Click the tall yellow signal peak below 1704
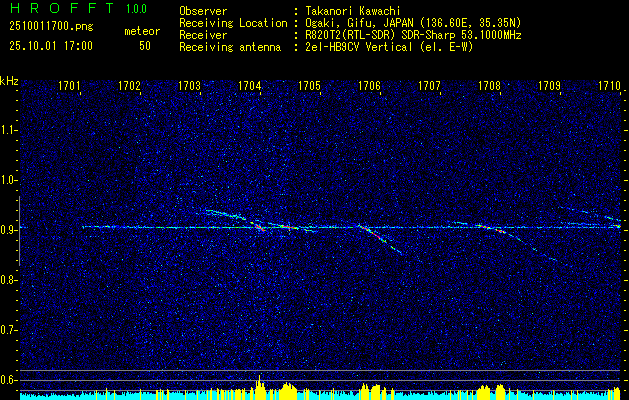This screenshot has width=629, height=400. 260,387
